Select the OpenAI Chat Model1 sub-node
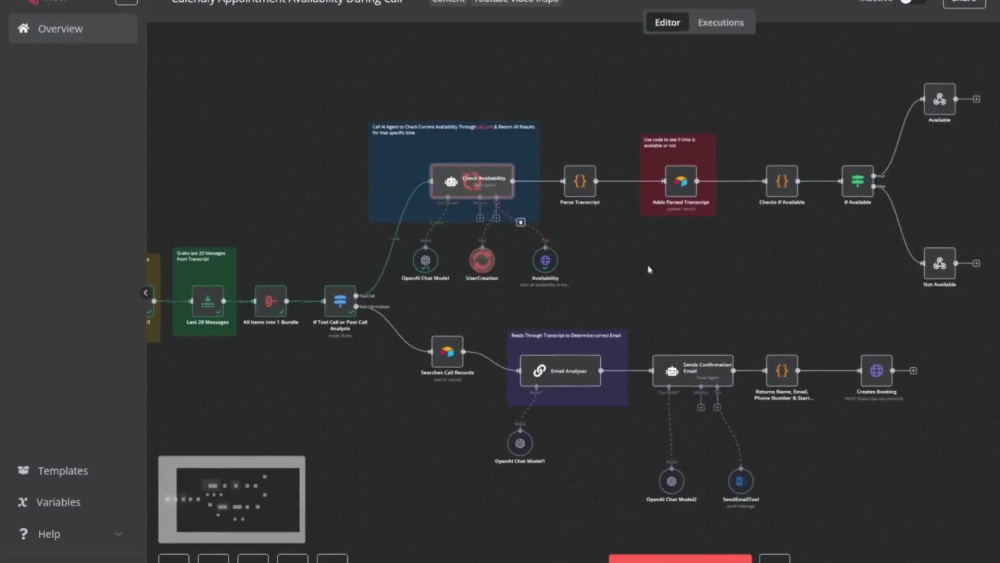This screenshot has width=1000, height=563. 520,443
